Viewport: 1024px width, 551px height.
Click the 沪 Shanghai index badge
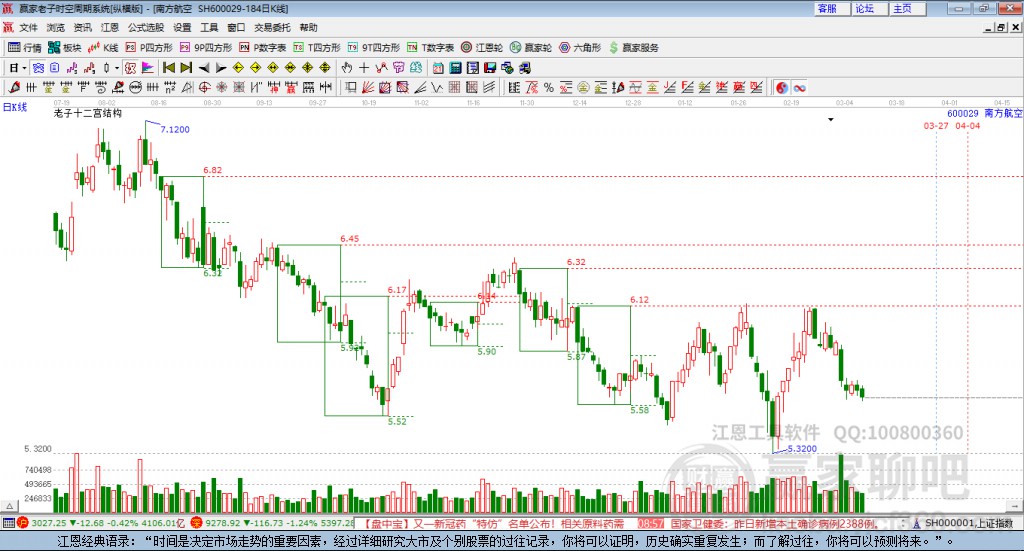tap(23, 522)
